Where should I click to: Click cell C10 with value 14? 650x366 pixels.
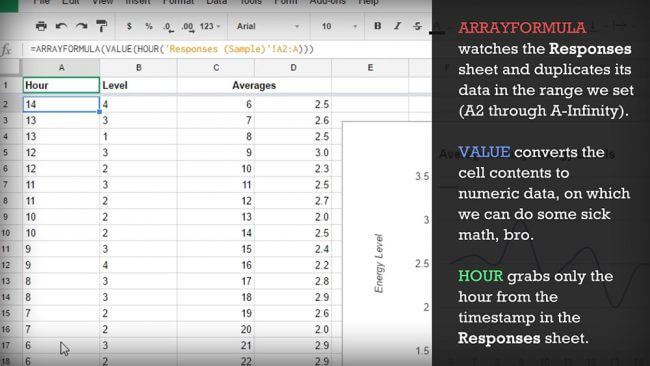[x=216, y=233]
